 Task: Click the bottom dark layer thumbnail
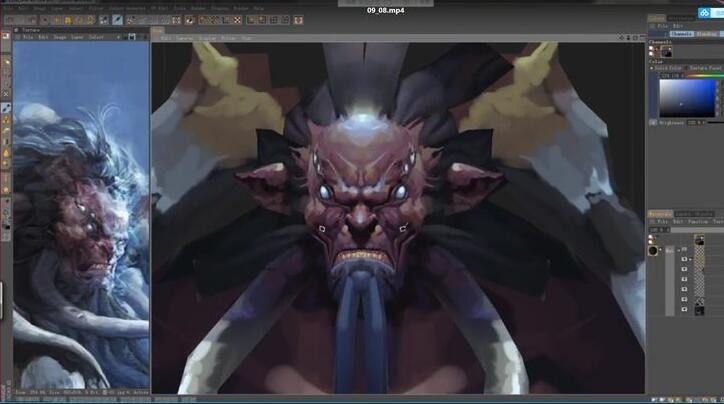click(699, 311)
